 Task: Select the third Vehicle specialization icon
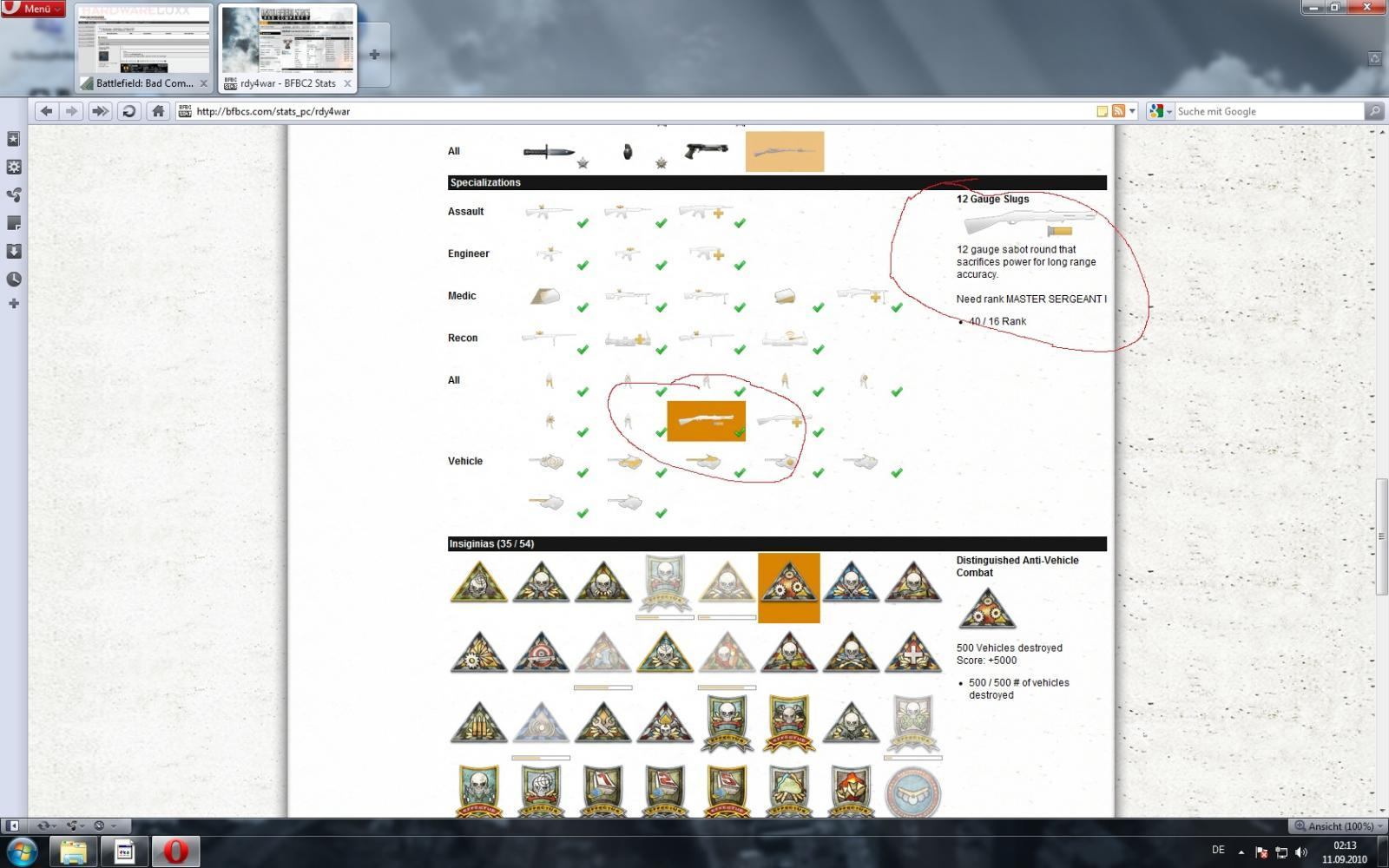704,462
